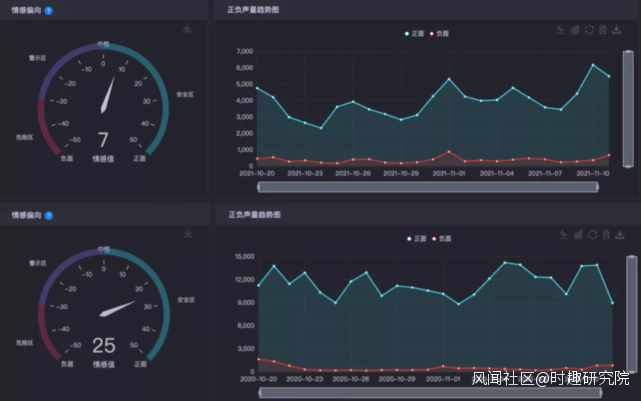Restore the bottom trend chart

tap(592, 235)
